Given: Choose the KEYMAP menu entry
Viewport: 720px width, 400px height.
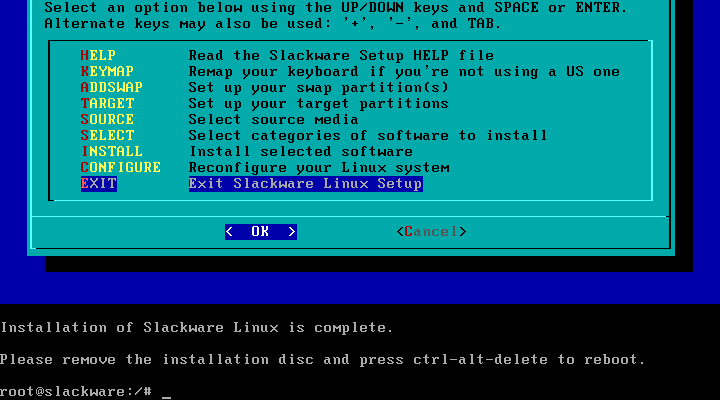Looking at the screenshot, I should [107, 72].
